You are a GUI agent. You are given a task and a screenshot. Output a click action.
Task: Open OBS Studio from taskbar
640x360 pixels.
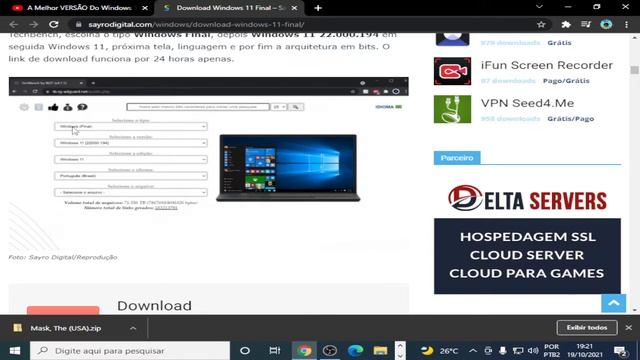click(x=330, y=351)
